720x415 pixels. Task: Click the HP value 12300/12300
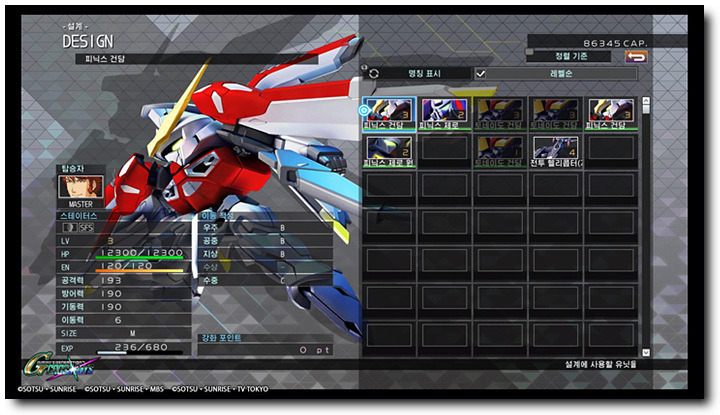(x=141, y=252)
